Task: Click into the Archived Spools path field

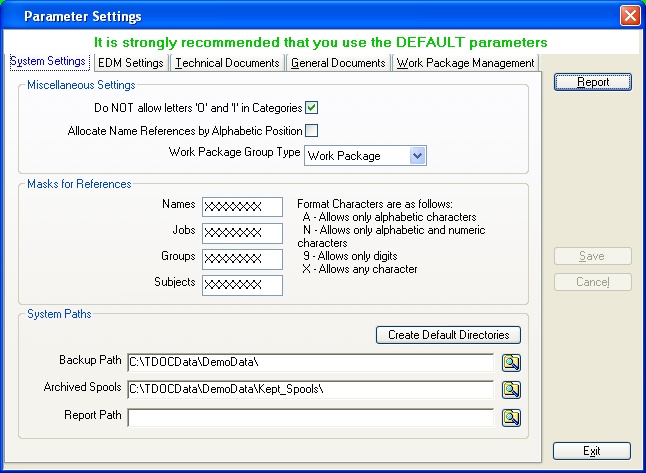Action: 310,389
